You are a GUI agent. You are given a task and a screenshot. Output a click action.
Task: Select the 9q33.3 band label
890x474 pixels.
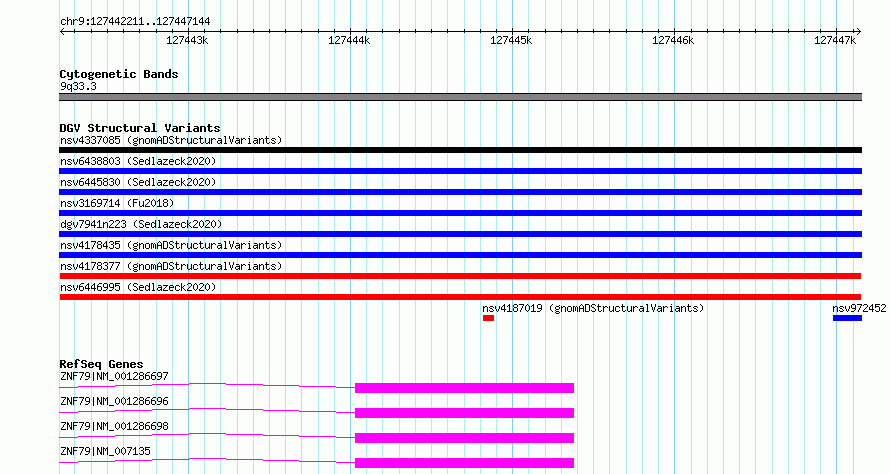[x=78, y=86]
